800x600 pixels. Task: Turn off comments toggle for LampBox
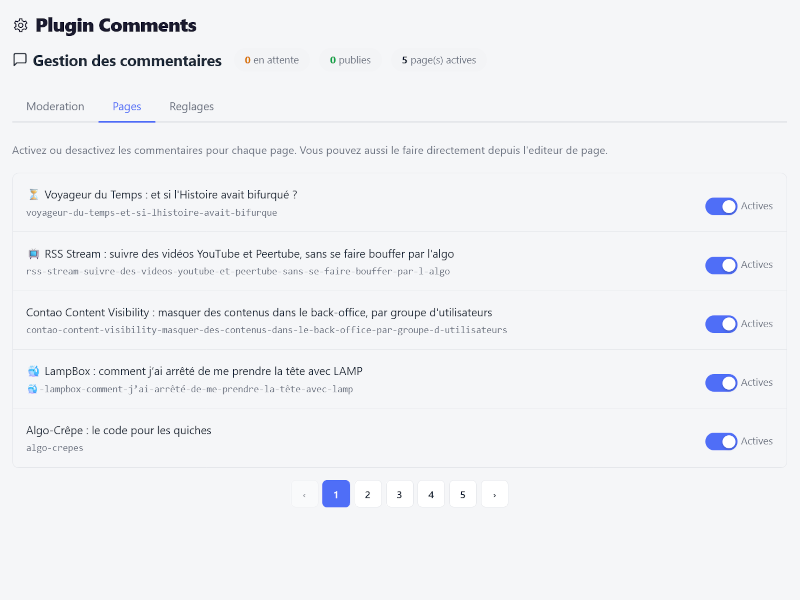[x=721, y=383]
